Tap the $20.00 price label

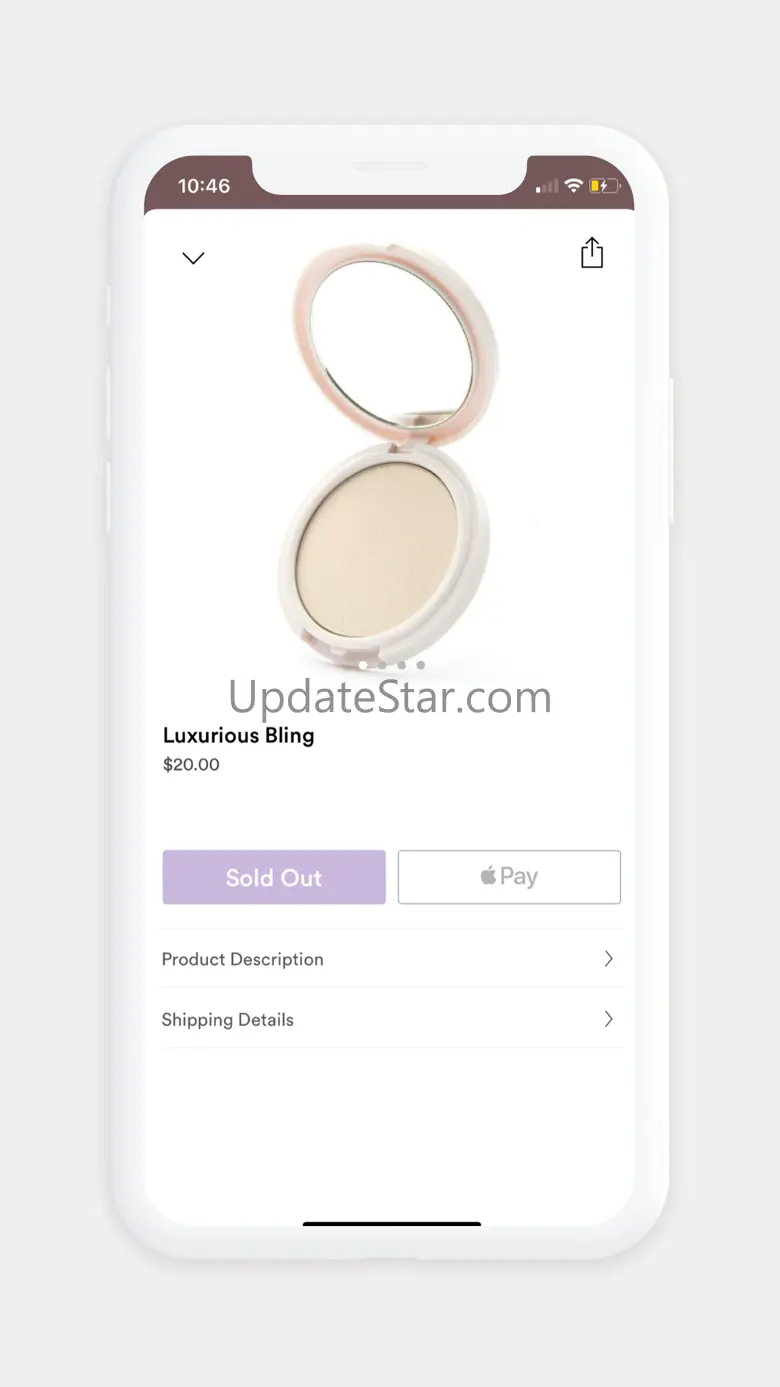(191, 765)
